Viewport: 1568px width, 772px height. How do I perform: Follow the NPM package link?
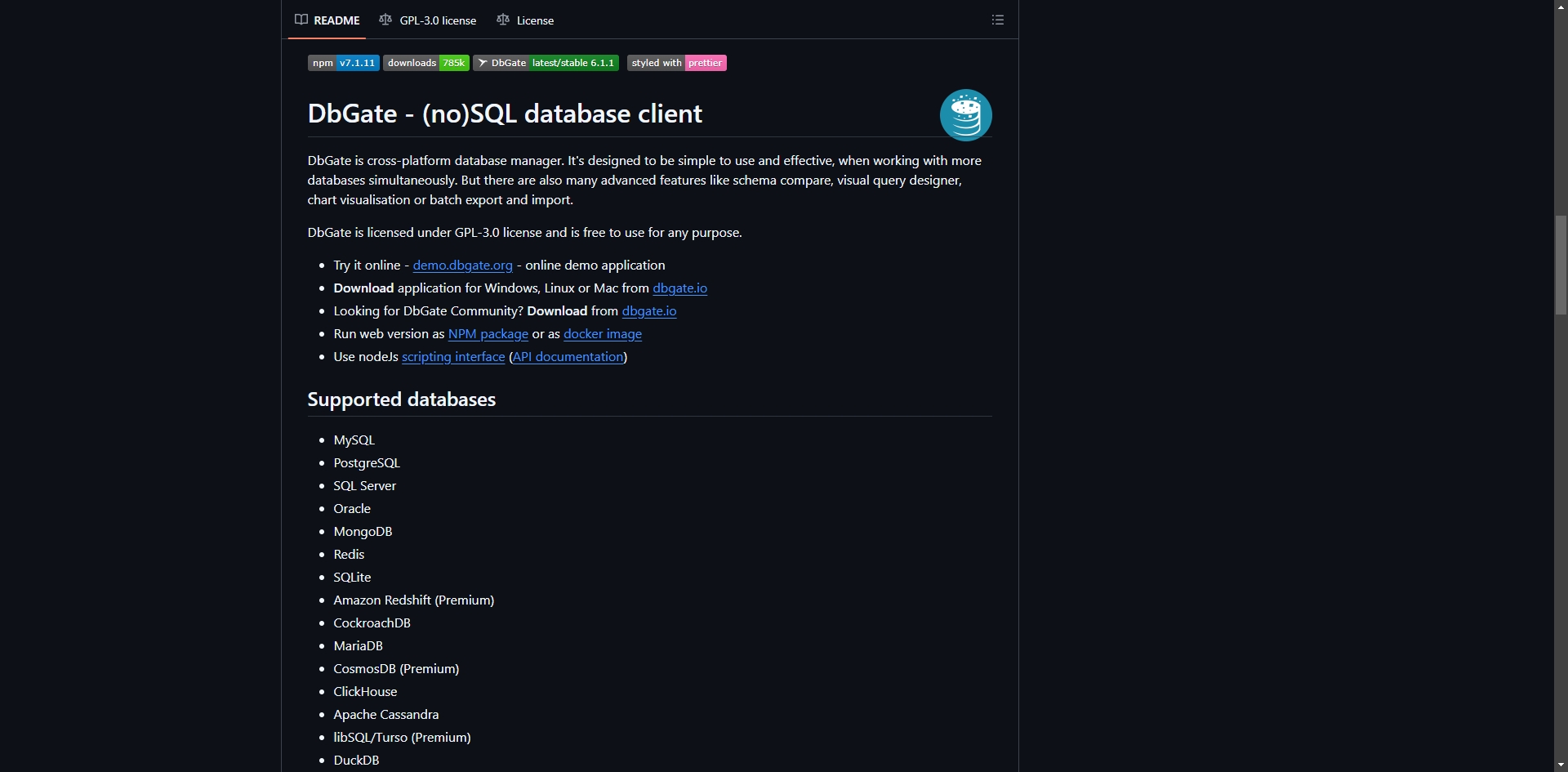click(x=488, y=334)
